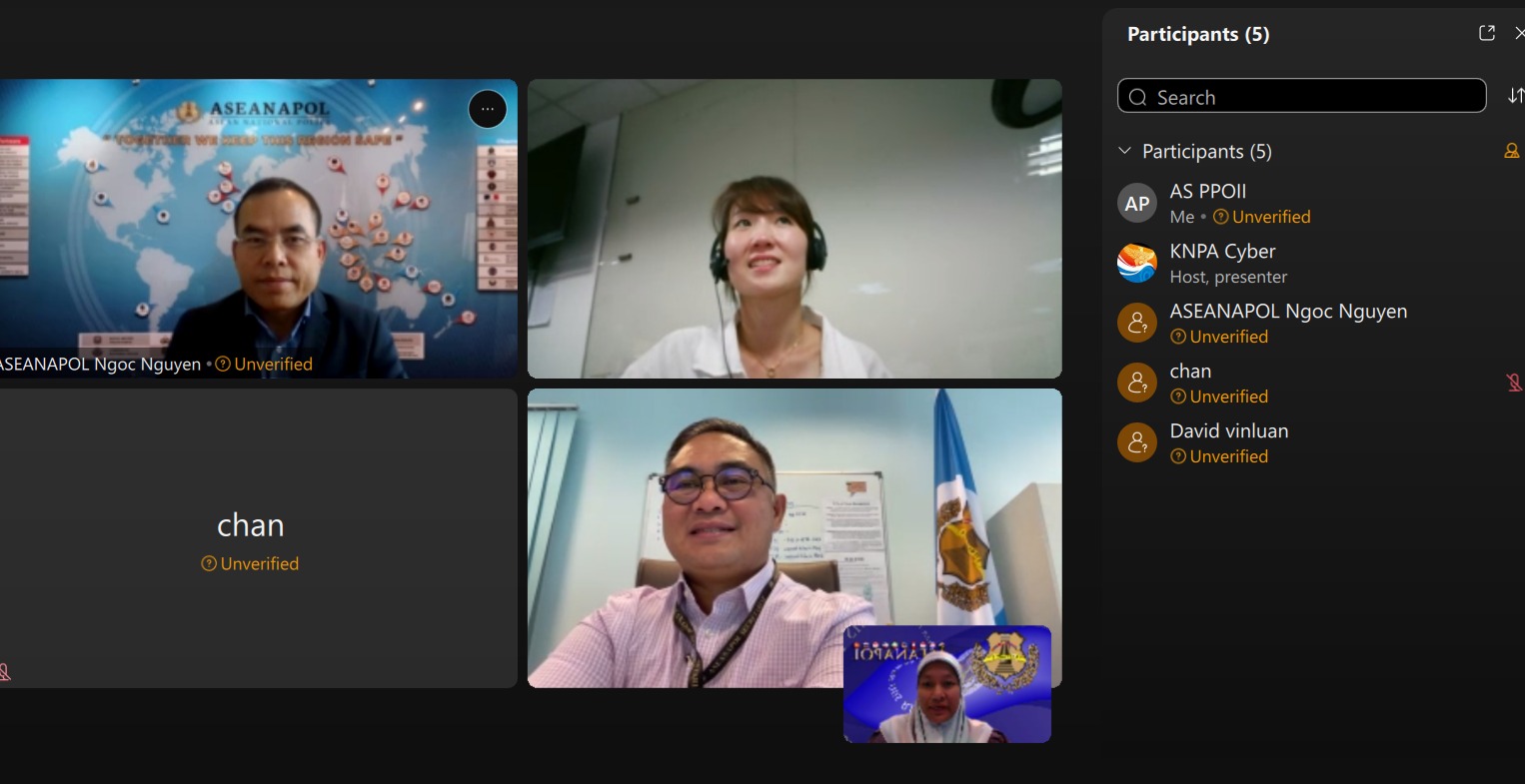Click the sort participants arrows icon
The width and height of the screenshot is (1525, 784).
click(1515, 96)
